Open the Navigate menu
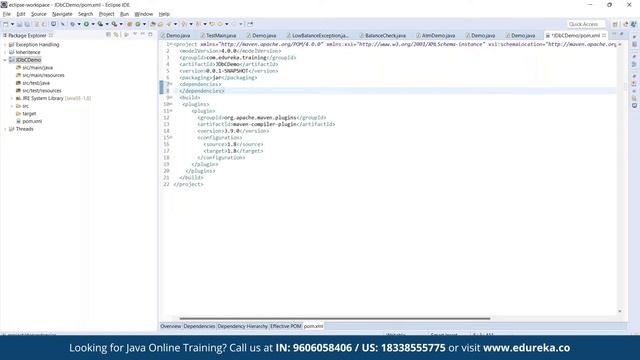Viewport: 640px width, 360px height. click(x=62, y=14)
